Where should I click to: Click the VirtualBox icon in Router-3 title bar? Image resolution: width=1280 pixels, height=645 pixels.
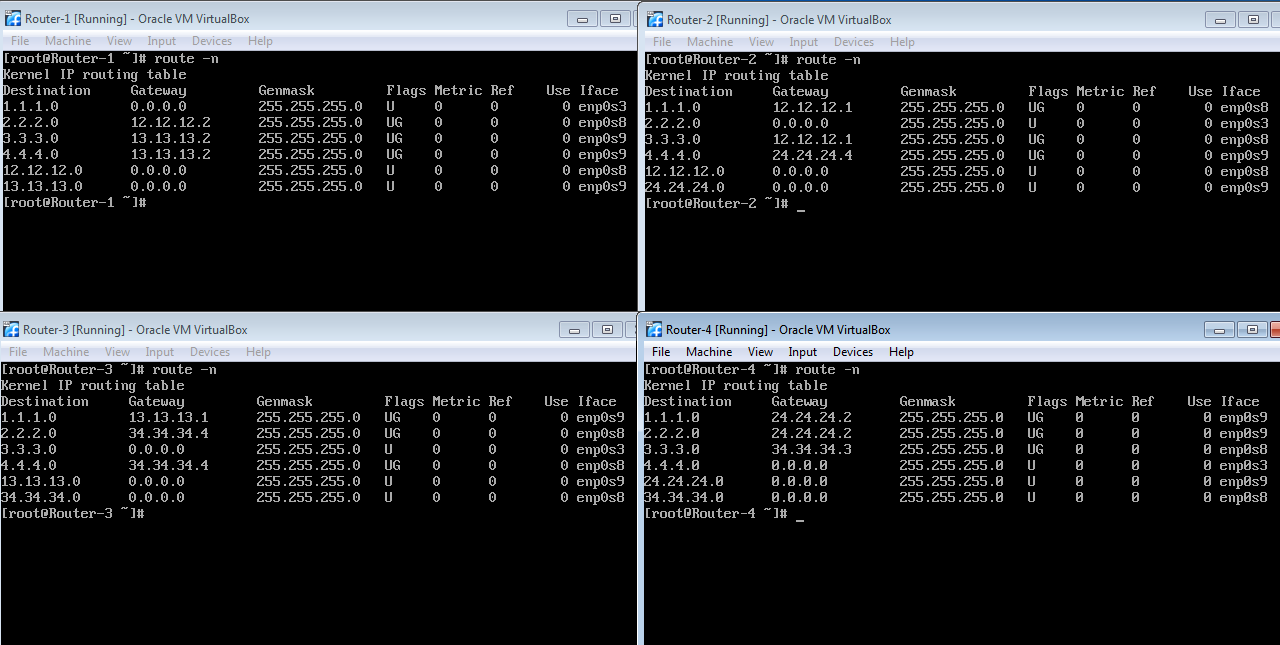tap(11, 329)
